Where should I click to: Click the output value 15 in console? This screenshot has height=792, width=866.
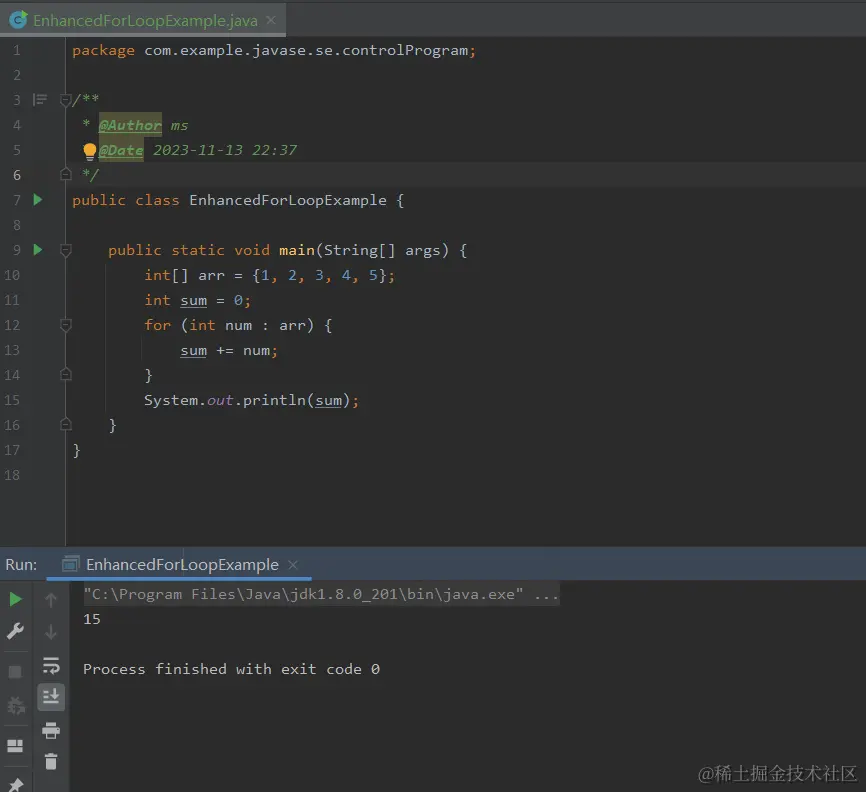92,619
